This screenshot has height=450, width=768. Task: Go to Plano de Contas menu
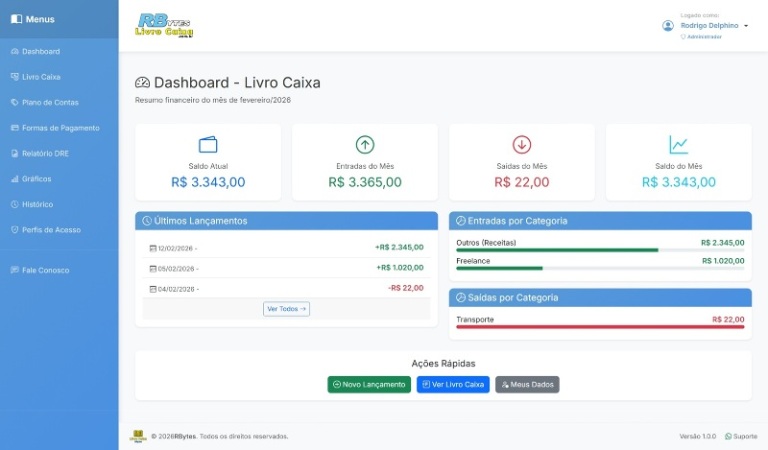(59, 102)
